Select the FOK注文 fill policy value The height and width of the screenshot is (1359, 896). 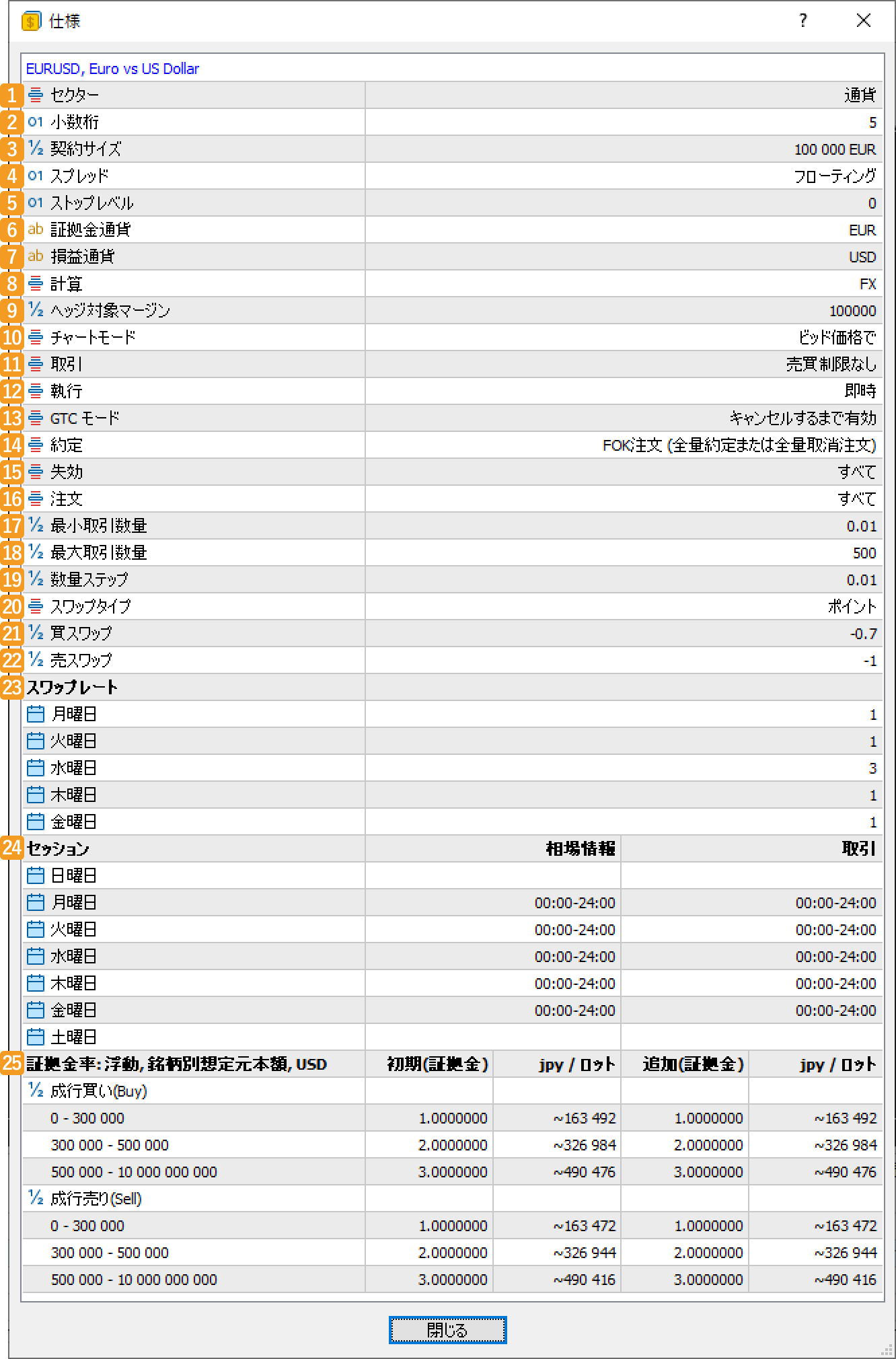739,445
